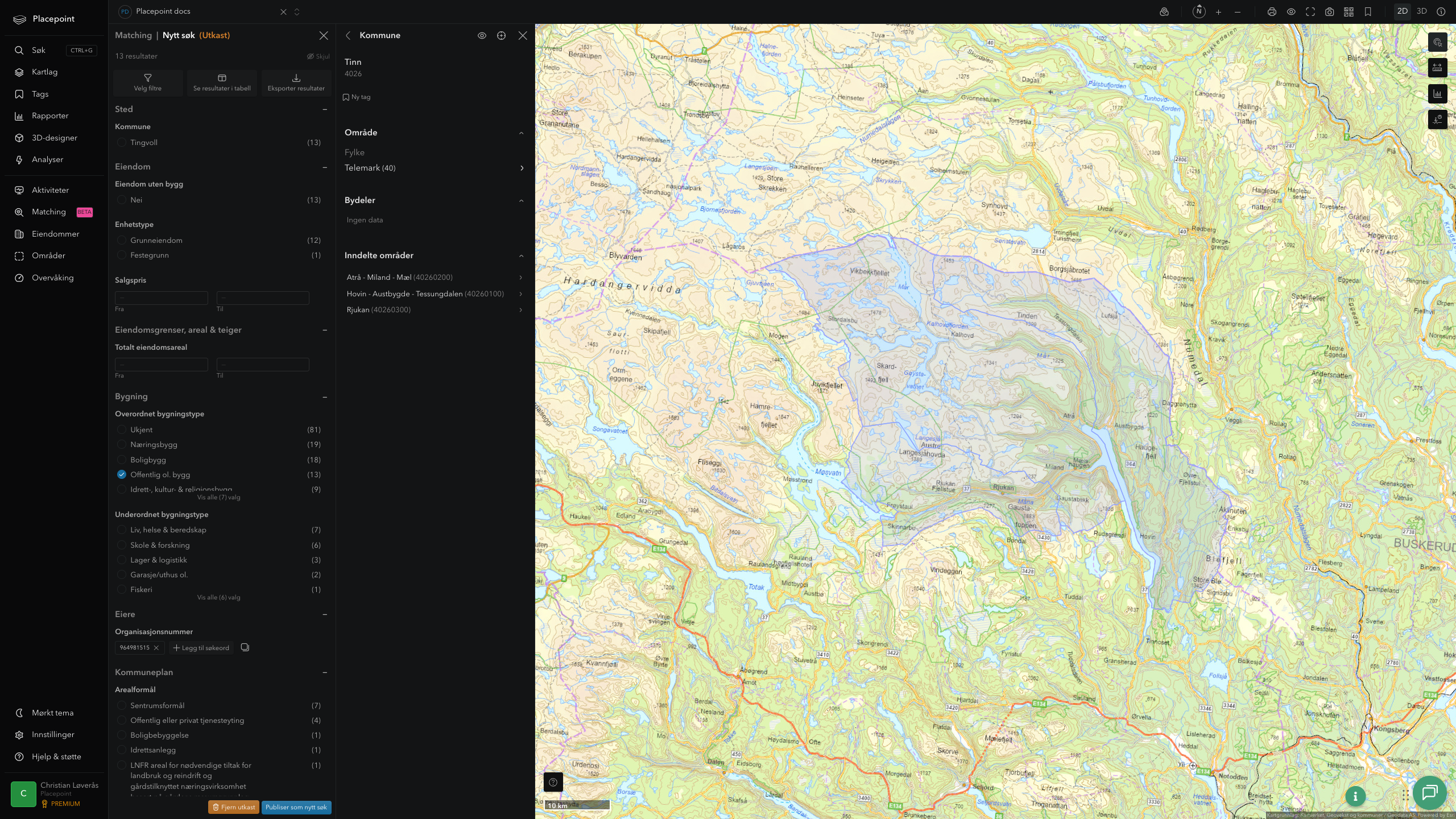Switch map to 3D view

coord(1422,11)
